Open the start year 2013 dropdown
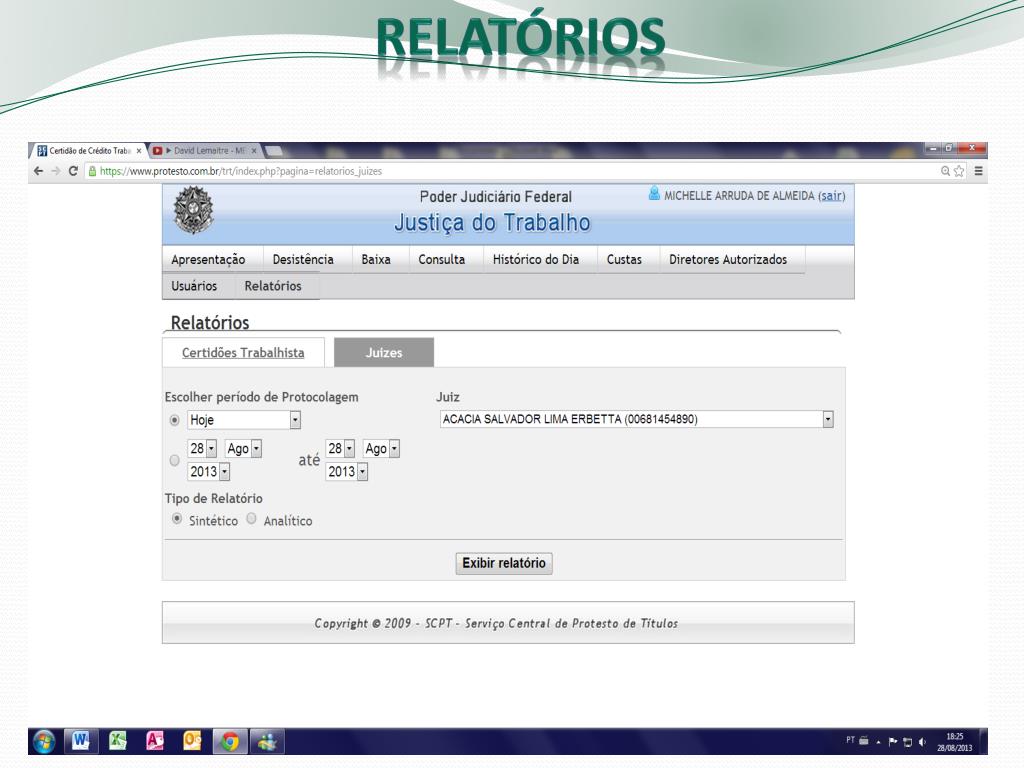The width and height of the screenshot is (1024, 768). (x=225, y=472)
